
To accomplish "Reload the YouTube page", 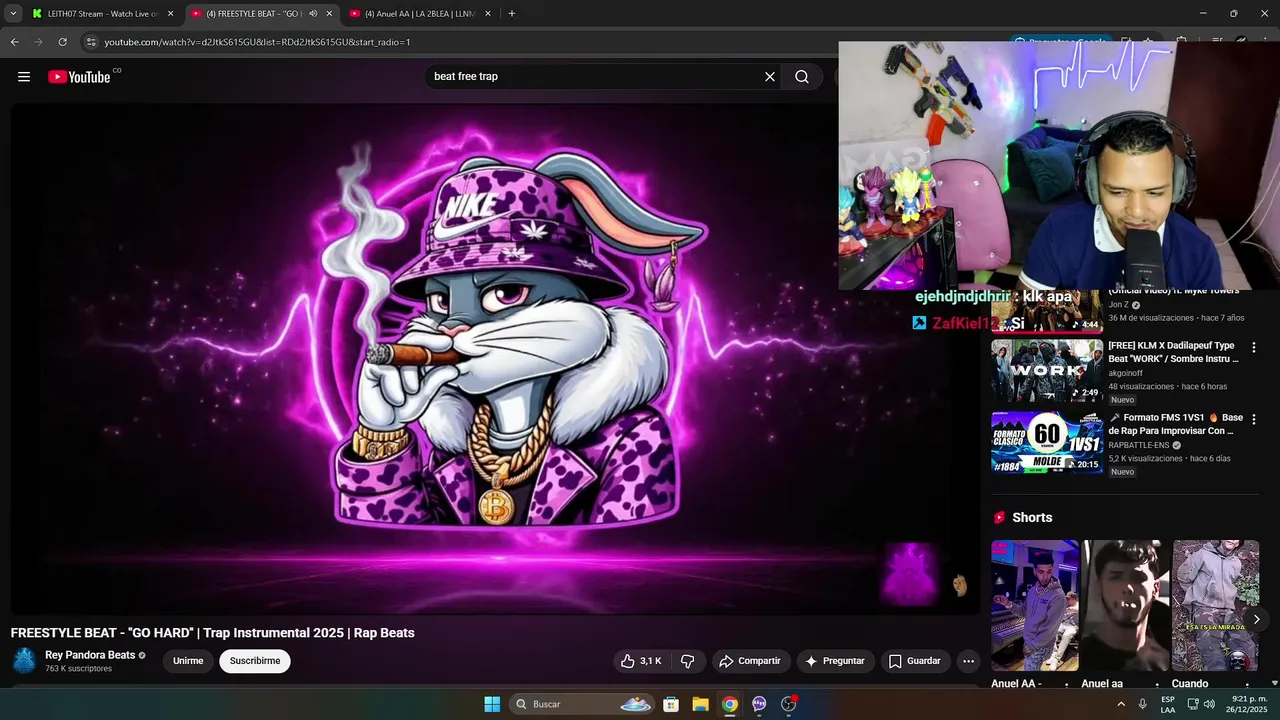I will [x=62, y=42].
